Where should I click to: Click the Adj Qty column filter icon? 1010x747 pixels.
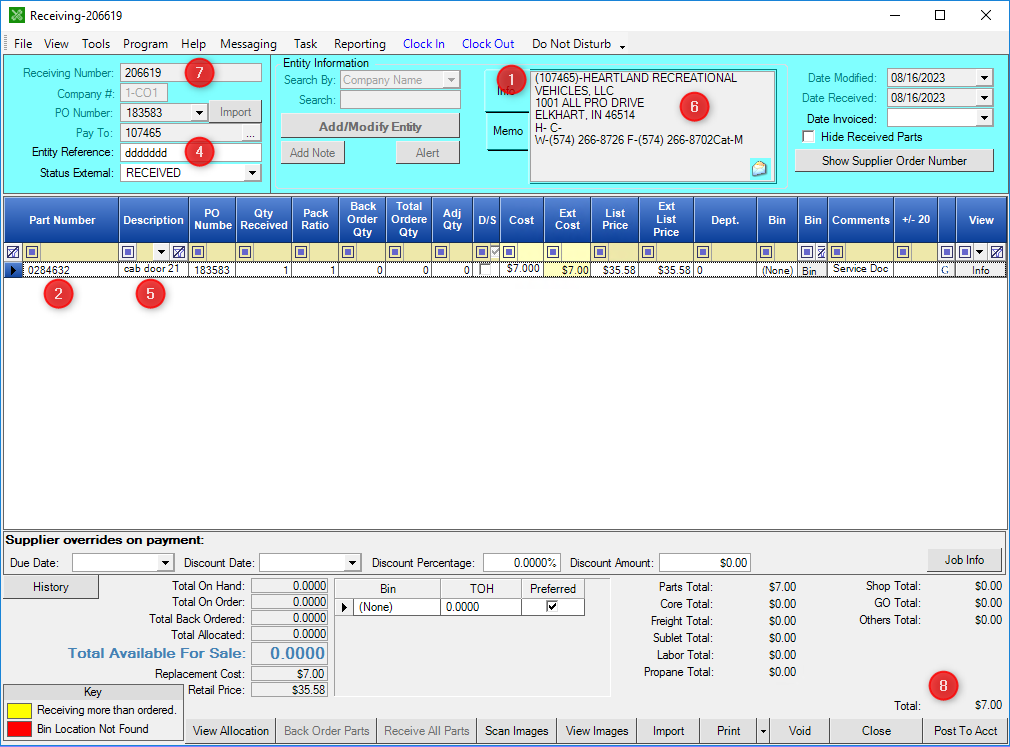point(441,252)
